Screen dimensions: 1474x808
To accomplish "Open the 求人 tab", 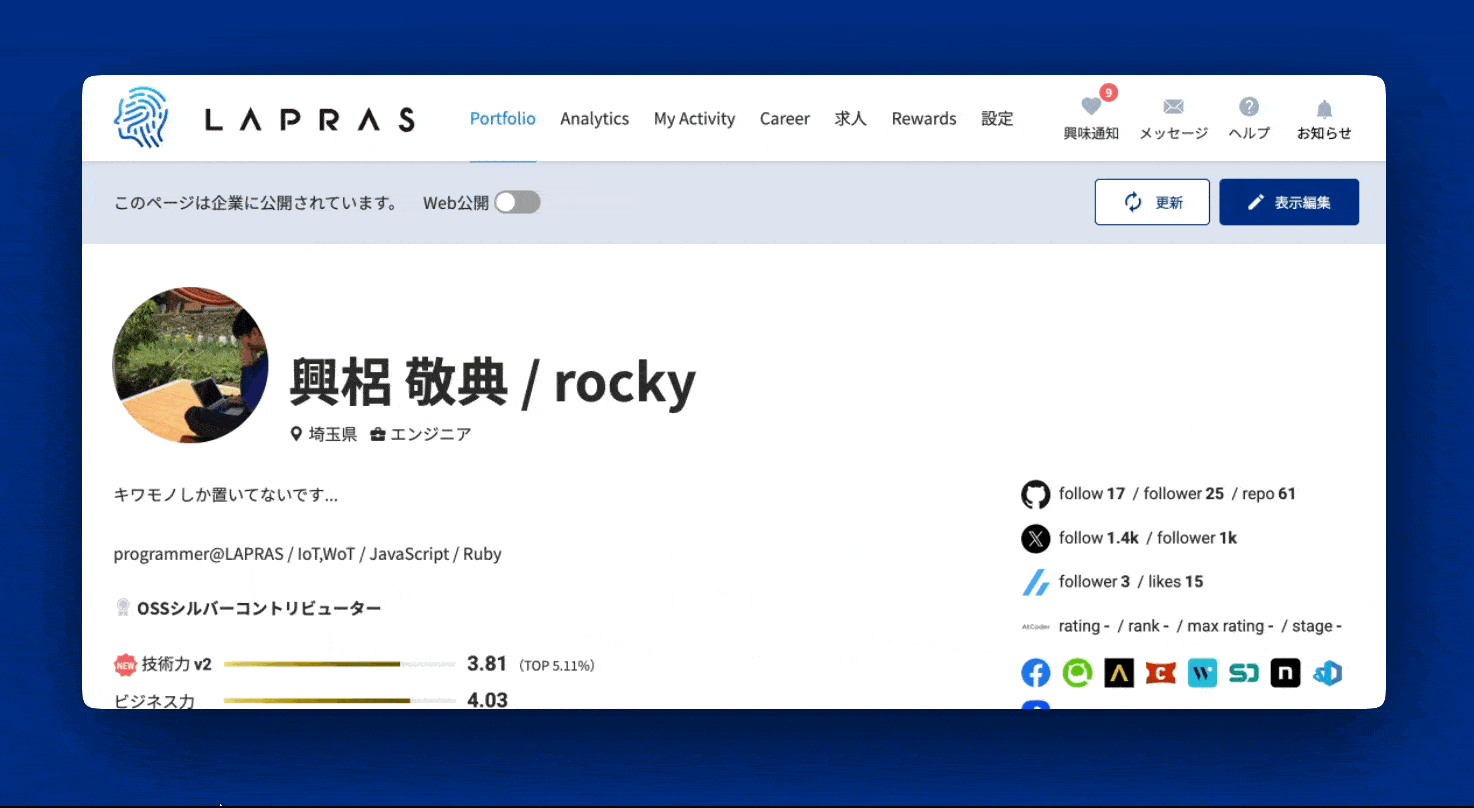I will click(851, 118).
